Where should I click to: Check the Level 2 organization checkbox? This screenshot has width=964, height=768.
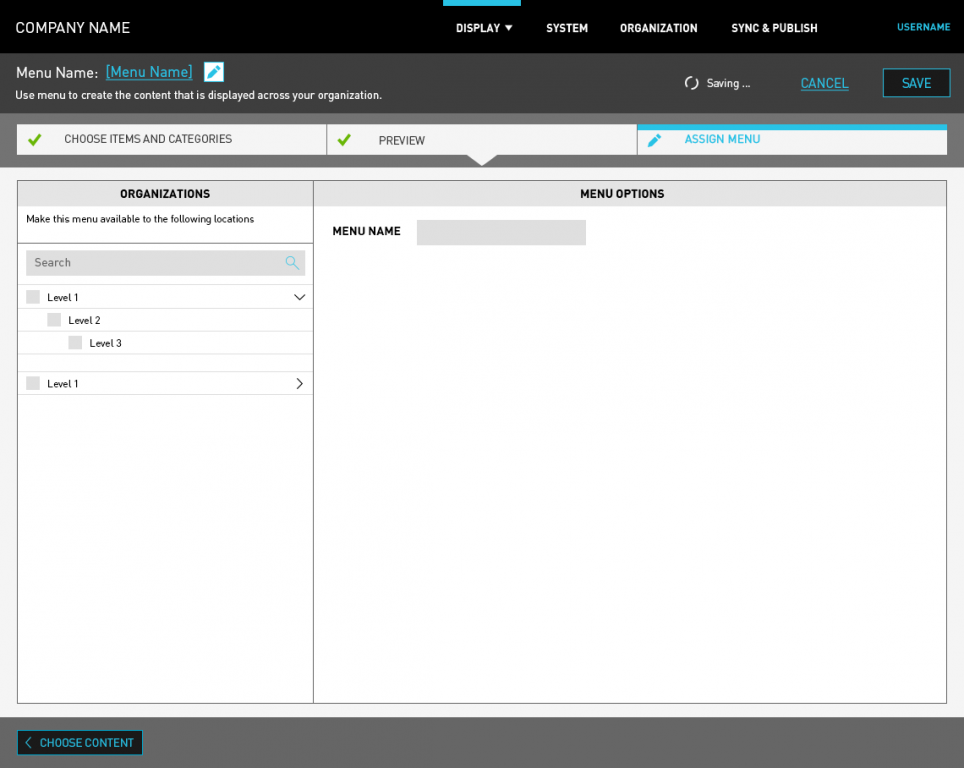coord(54,320)
